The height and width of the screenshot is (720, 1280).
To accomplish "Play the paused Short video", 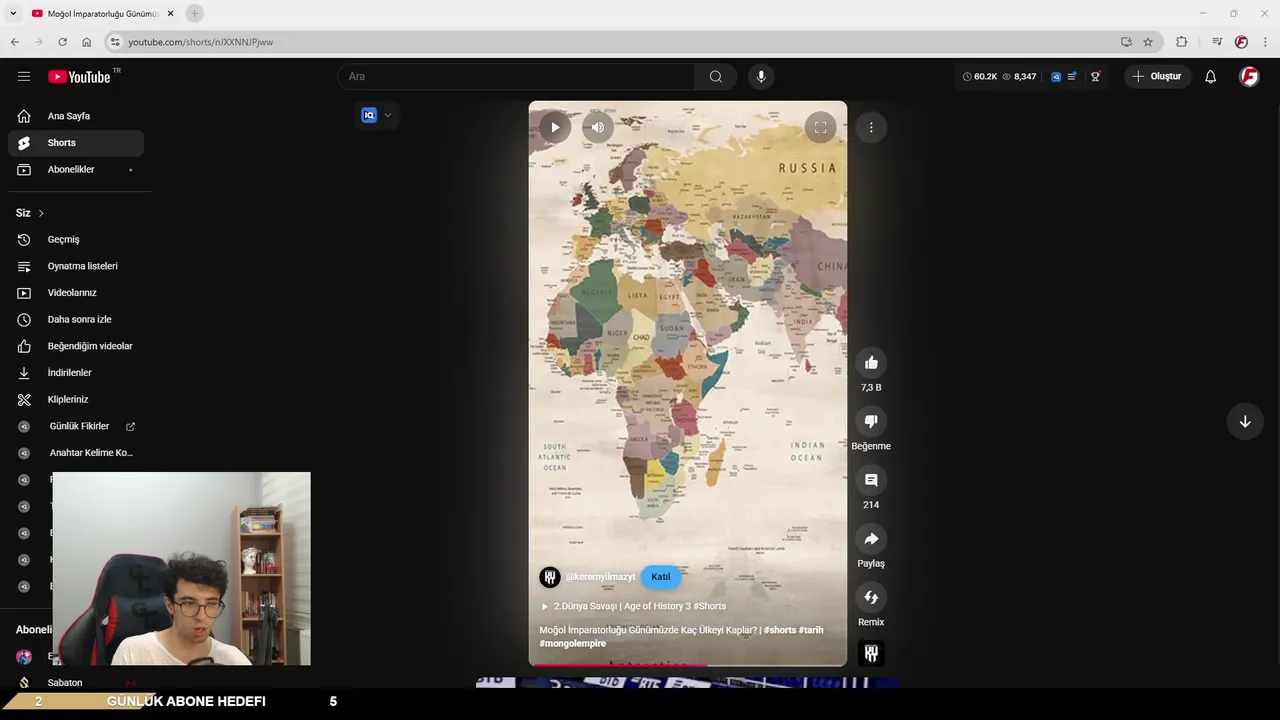I will [x=555, y=127].
